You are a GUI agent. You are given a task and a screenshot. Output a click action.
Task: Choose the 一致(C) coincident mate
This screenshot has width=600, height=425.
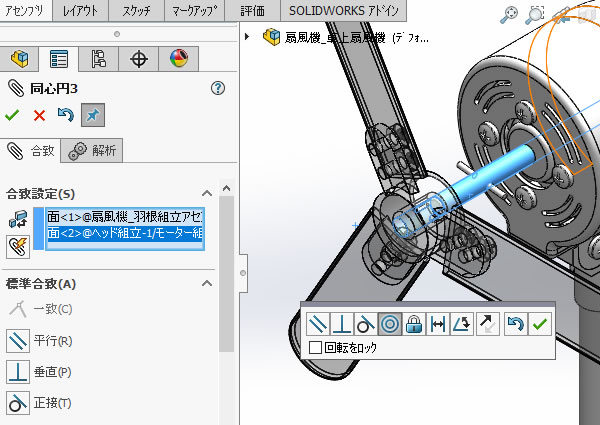click(x=40, y=309)
